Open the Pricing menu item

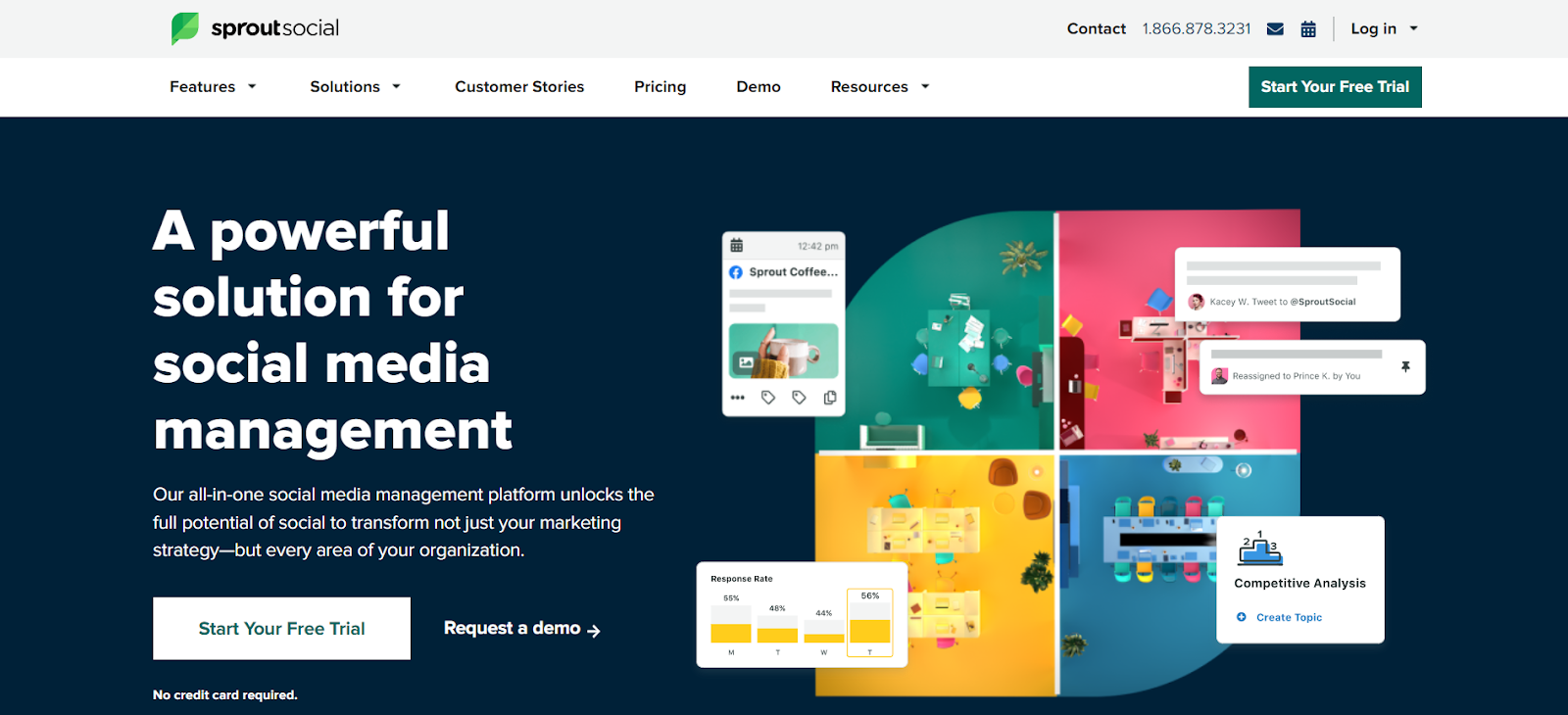pos(661,87)
